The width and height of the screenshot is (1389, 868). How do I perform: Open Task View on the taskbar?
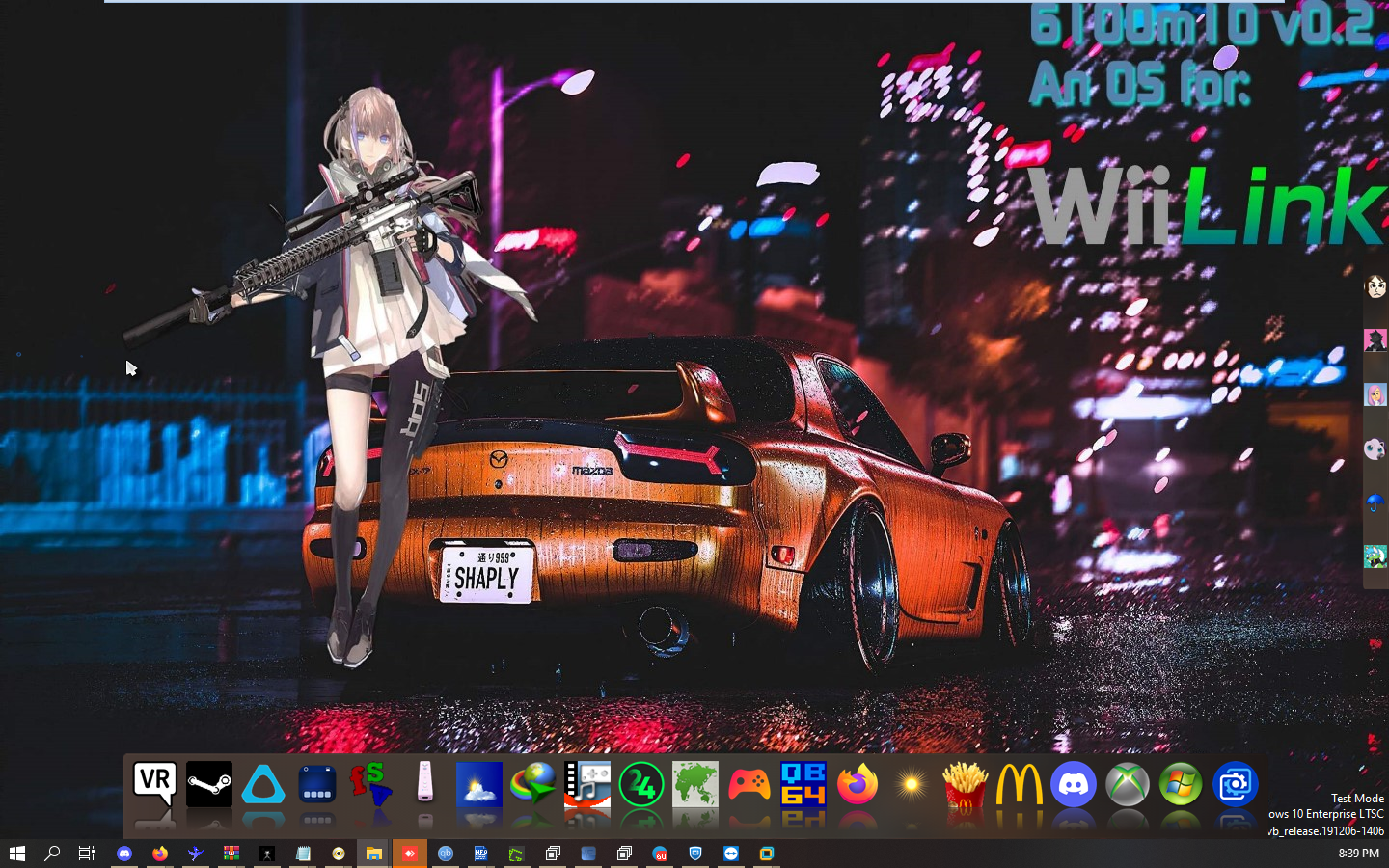click(x=87, y=854)
